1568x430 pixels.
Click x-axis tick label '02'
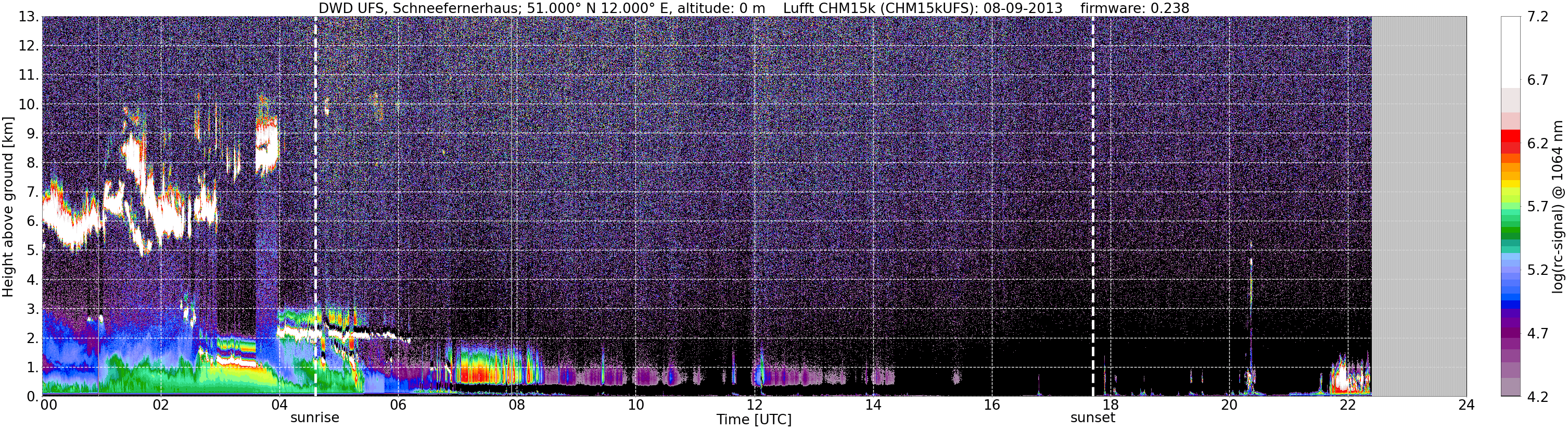pyautogui.click(x=161, y=405)
